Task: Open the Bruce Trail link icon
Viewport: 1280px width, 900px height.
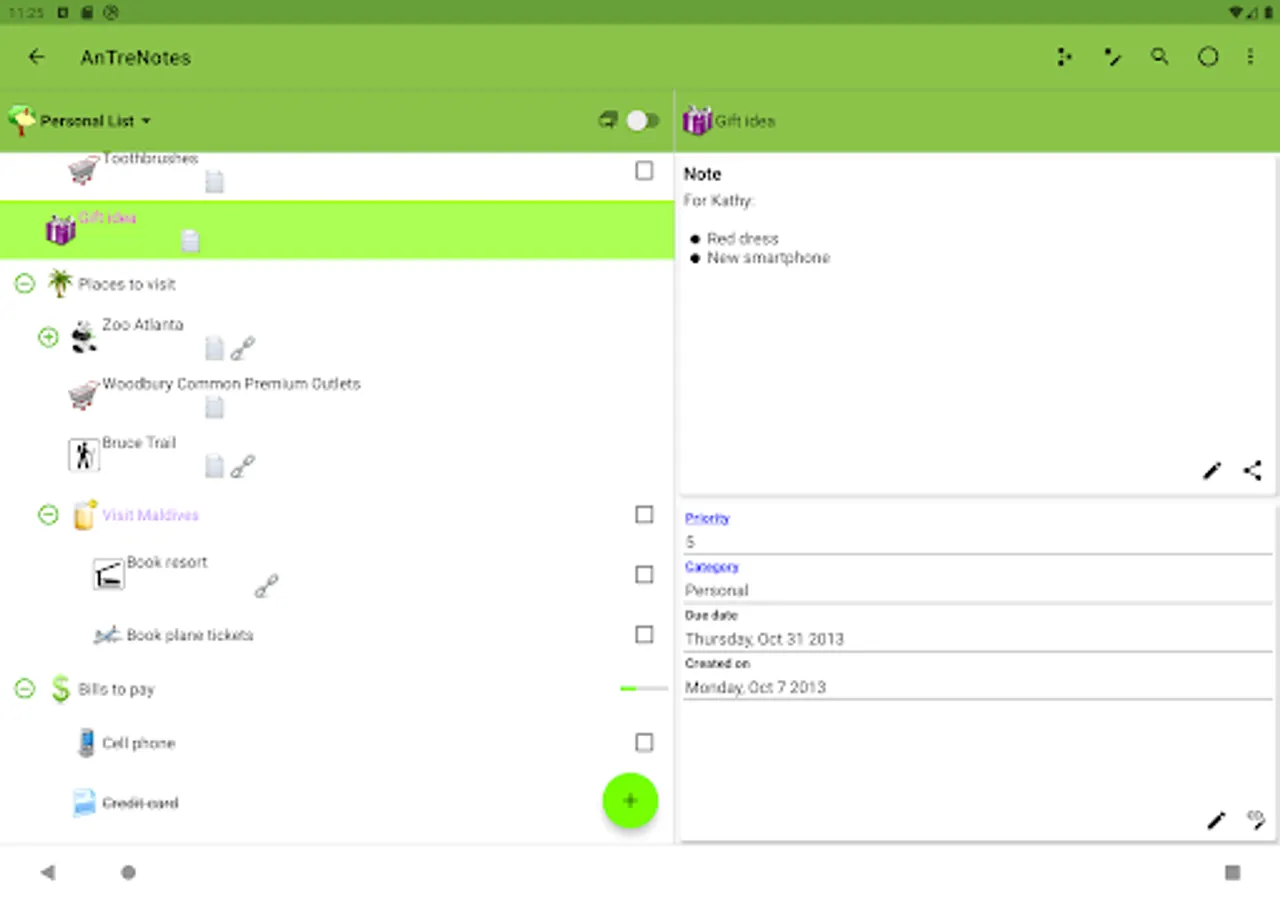Action: pyautogui.click(x=243, y=466)
